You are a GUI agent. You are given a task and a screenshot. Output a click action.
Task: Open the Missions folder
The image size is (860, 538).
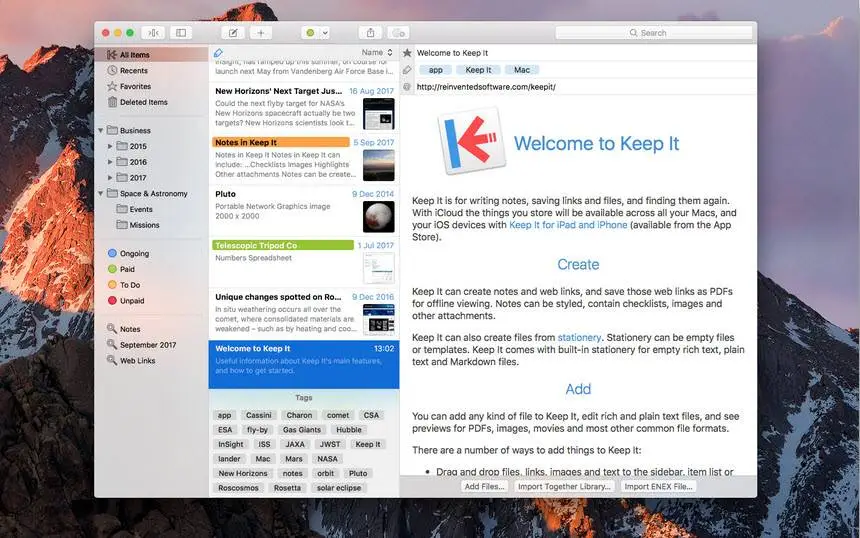tap(138, 225)
